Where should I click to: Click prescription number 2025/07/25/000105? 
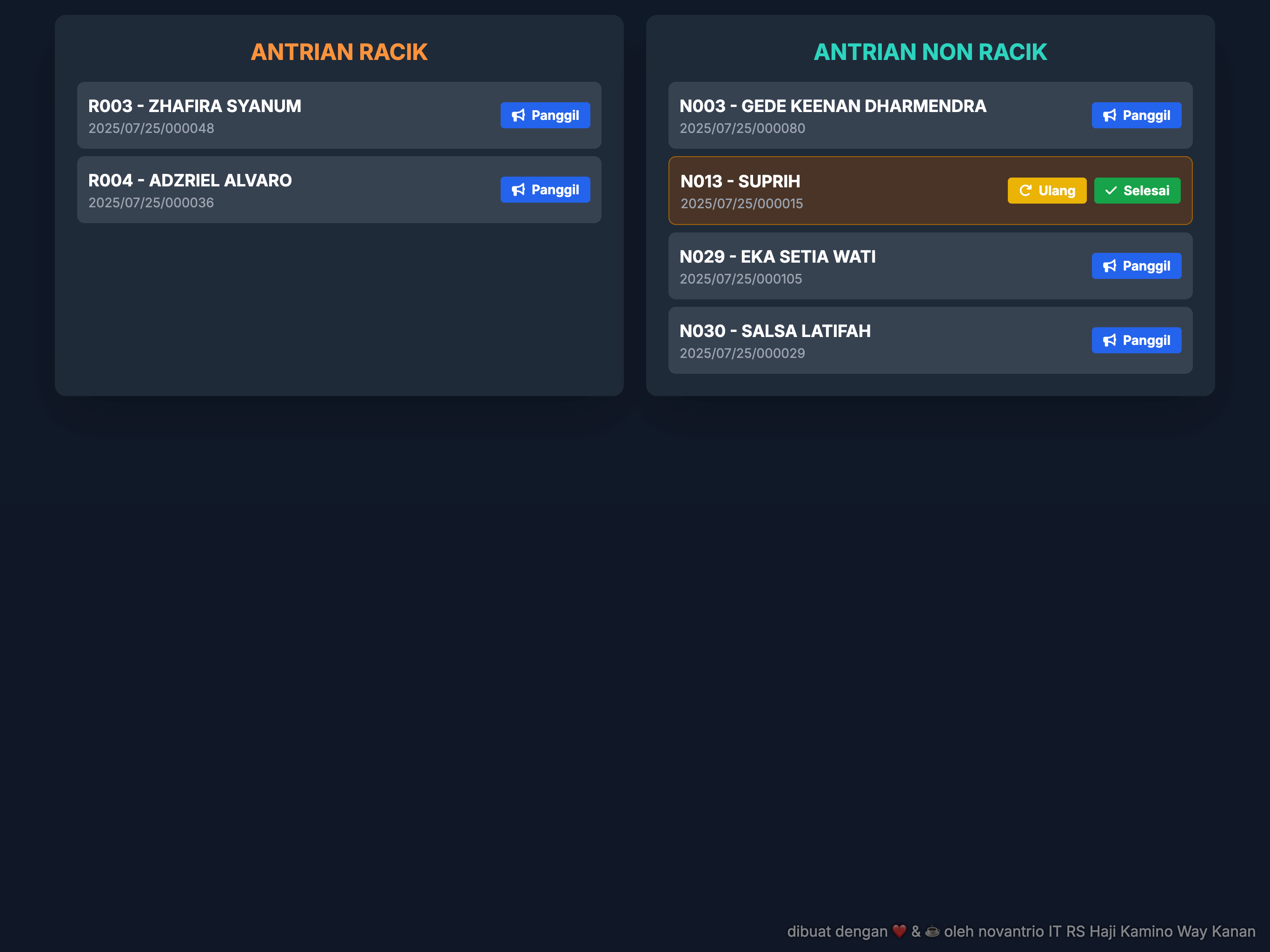(x=741, y=279)
